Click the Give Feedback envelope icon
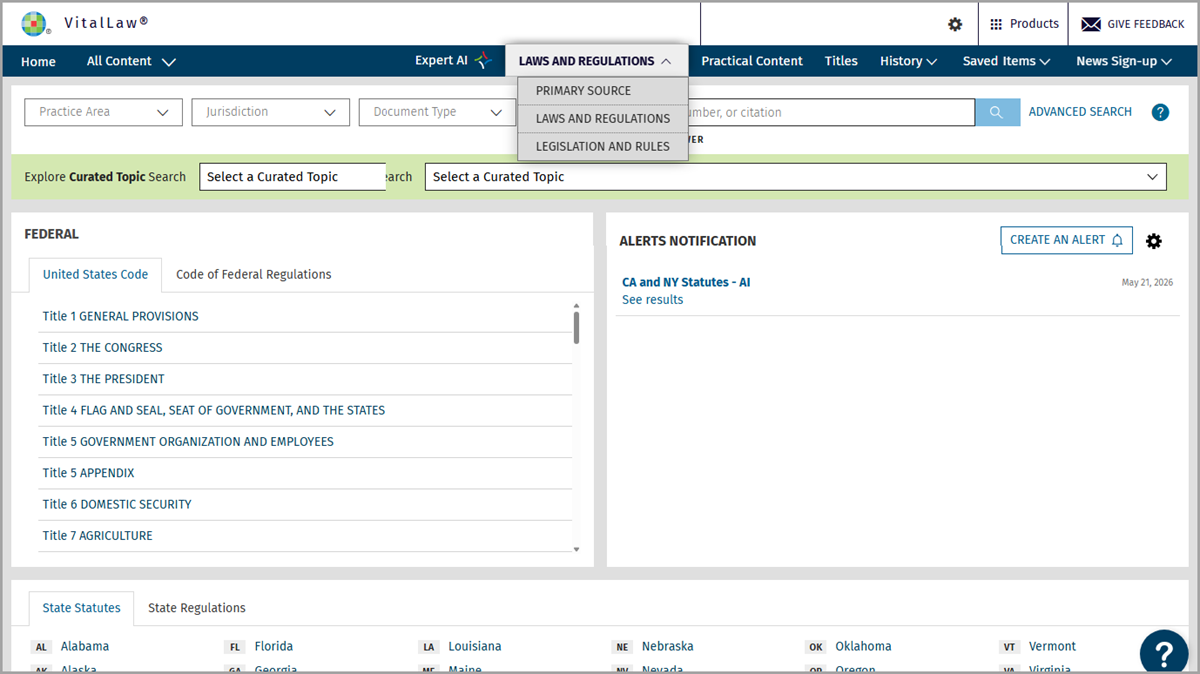This screenshot has height=674, width=1200. (1091, 24)
